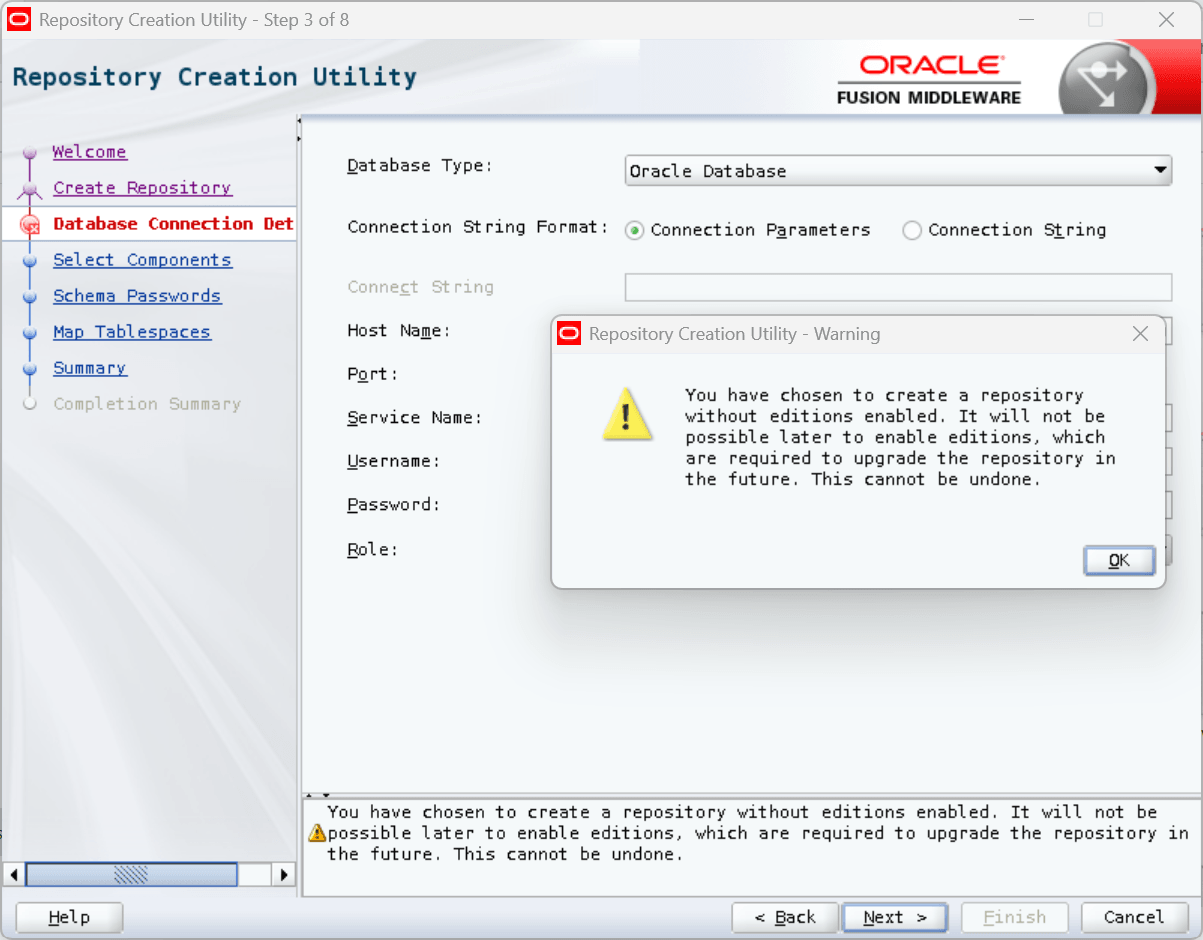This screenshot has height=940, width=1203.
Task: Click the Oracle logo in main window title
Action: (x=19, y=19)
